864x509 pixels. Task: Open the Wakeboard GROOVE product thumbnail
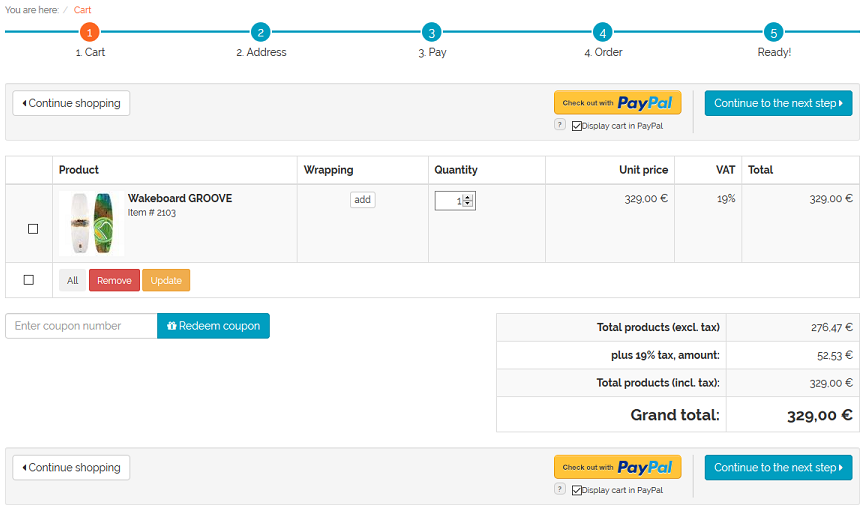(x=91, y=223)
